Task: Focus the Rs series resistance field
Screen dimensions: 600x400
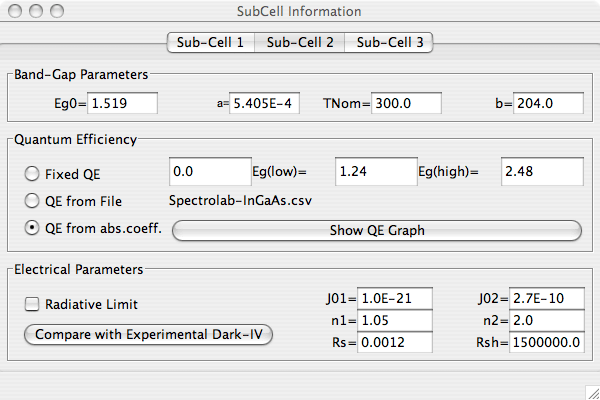Action: coord(396,342)
